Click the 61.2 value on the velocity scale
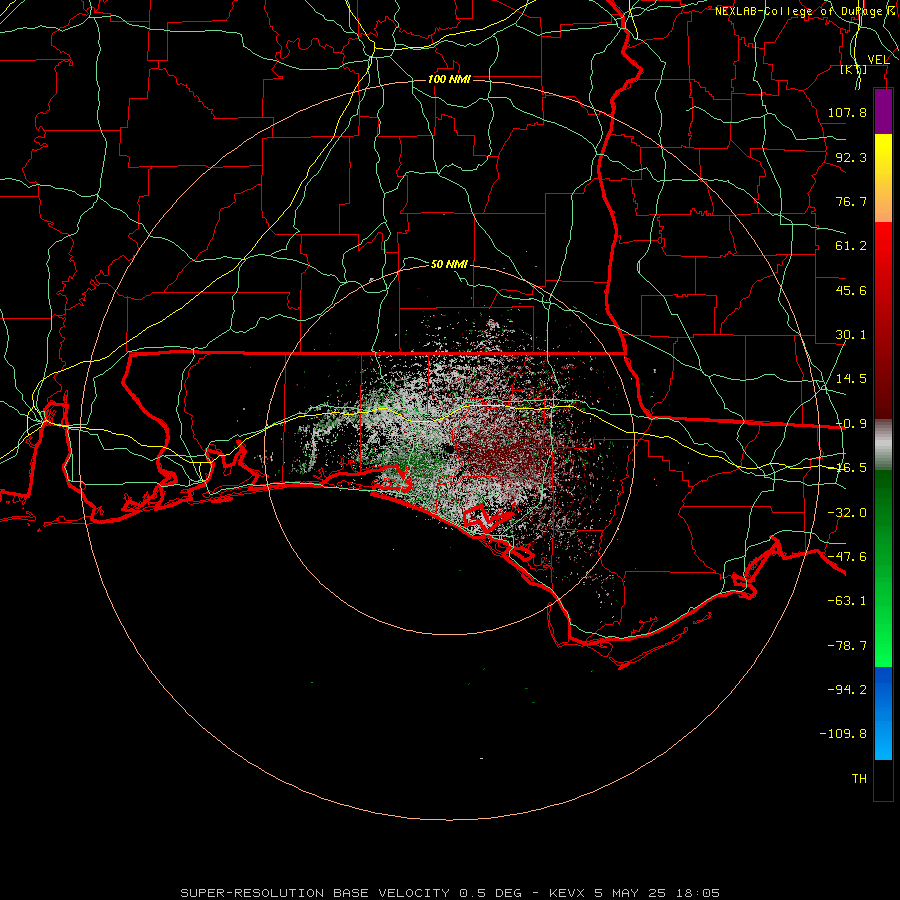This screenshot has height=900, width=900. click(851, 246)
